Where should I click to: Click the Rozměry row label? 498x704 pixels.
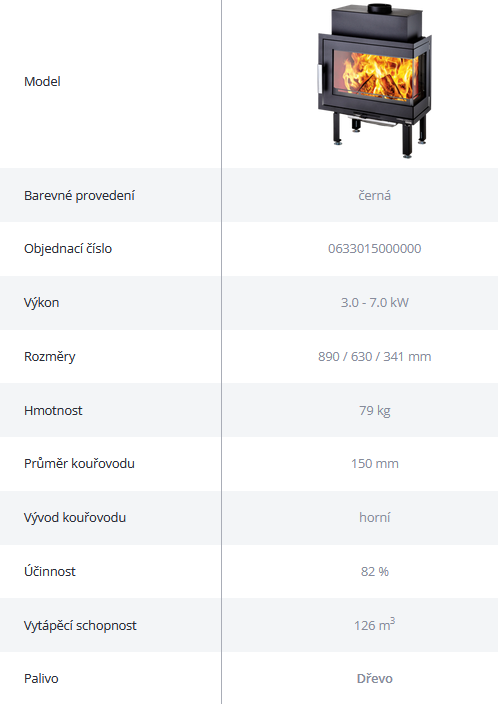point(49,357)
